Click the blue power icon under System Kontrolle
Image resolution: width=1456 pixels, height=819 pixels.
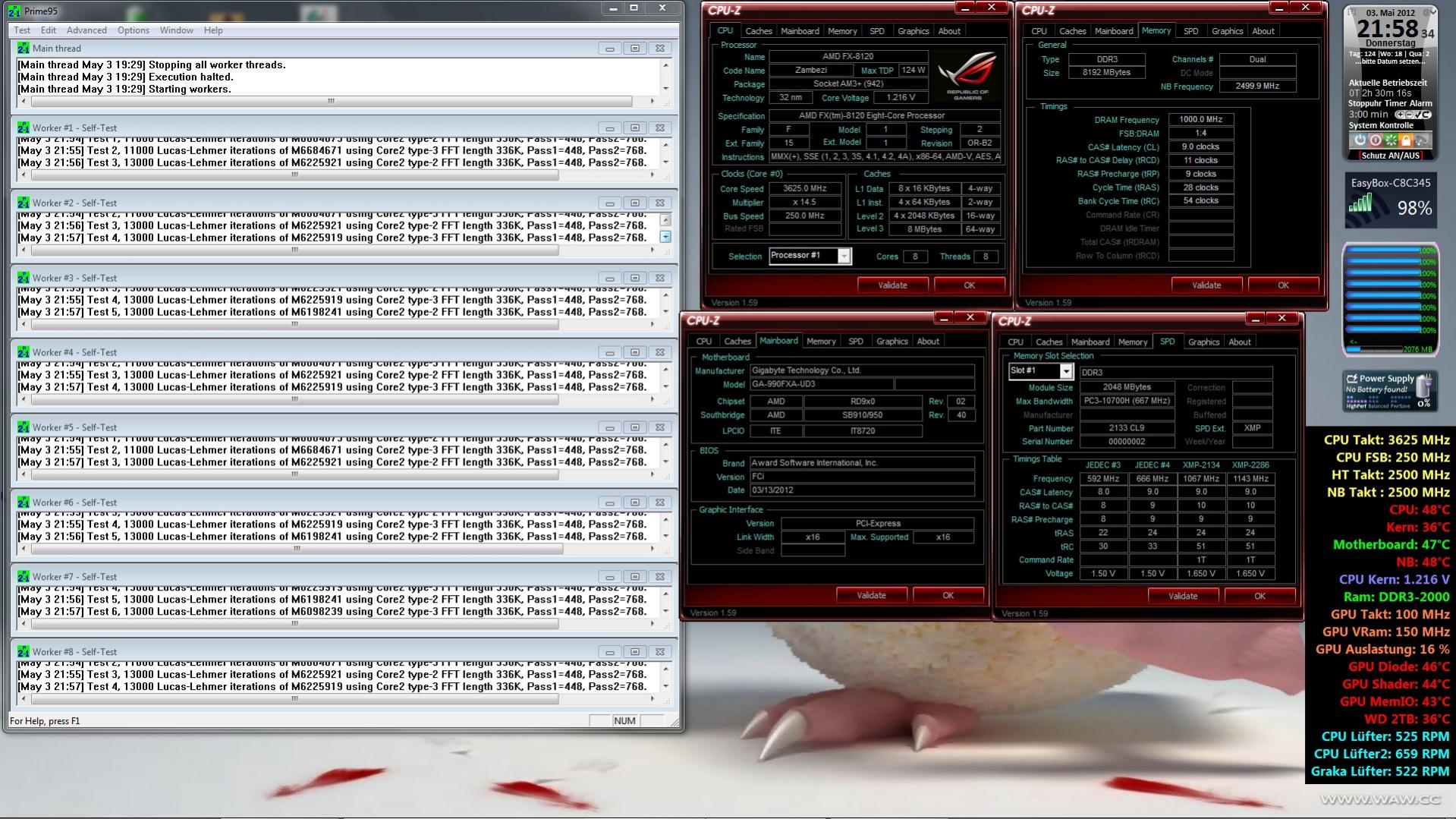[x=1360, y=140]
